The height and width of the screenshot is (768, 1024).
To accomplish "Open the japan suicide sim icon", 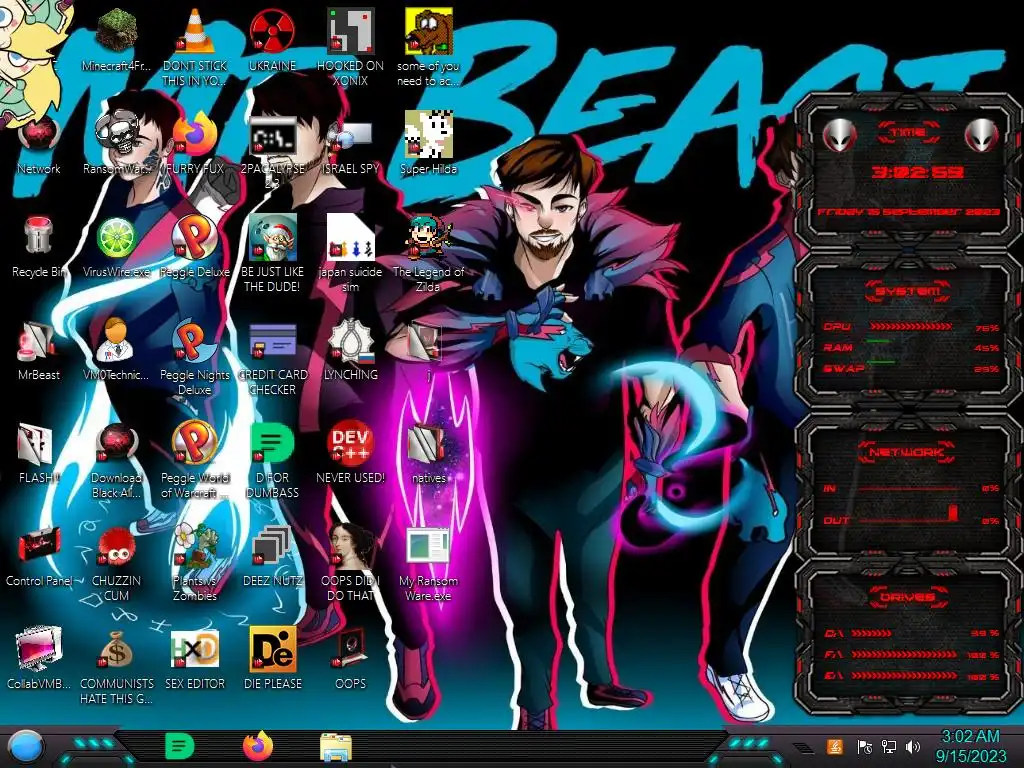I will (350, 236).
